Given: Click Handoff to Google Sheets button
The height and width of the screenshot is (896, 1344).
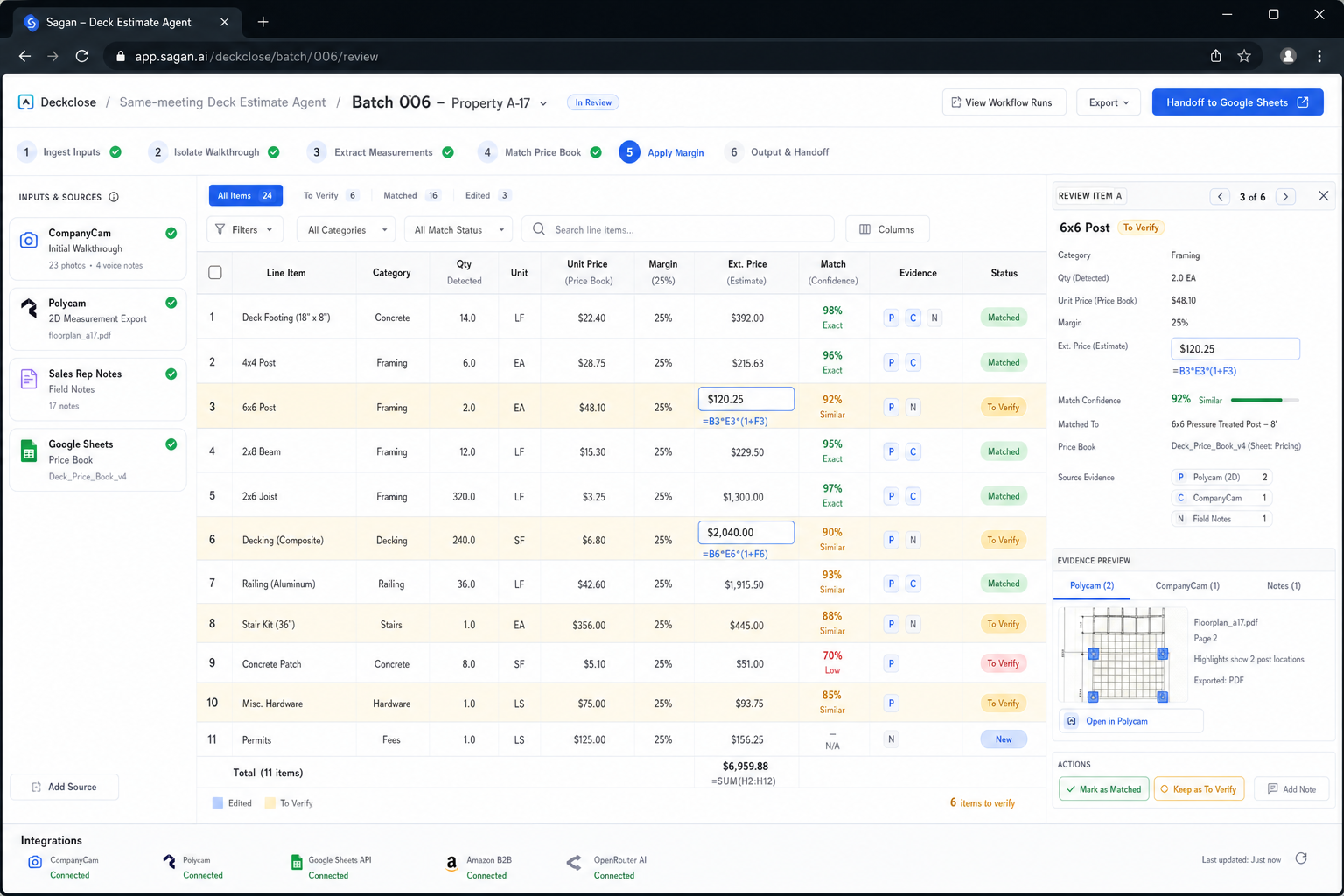Looking at the screenshot, I should [1237, 102].
